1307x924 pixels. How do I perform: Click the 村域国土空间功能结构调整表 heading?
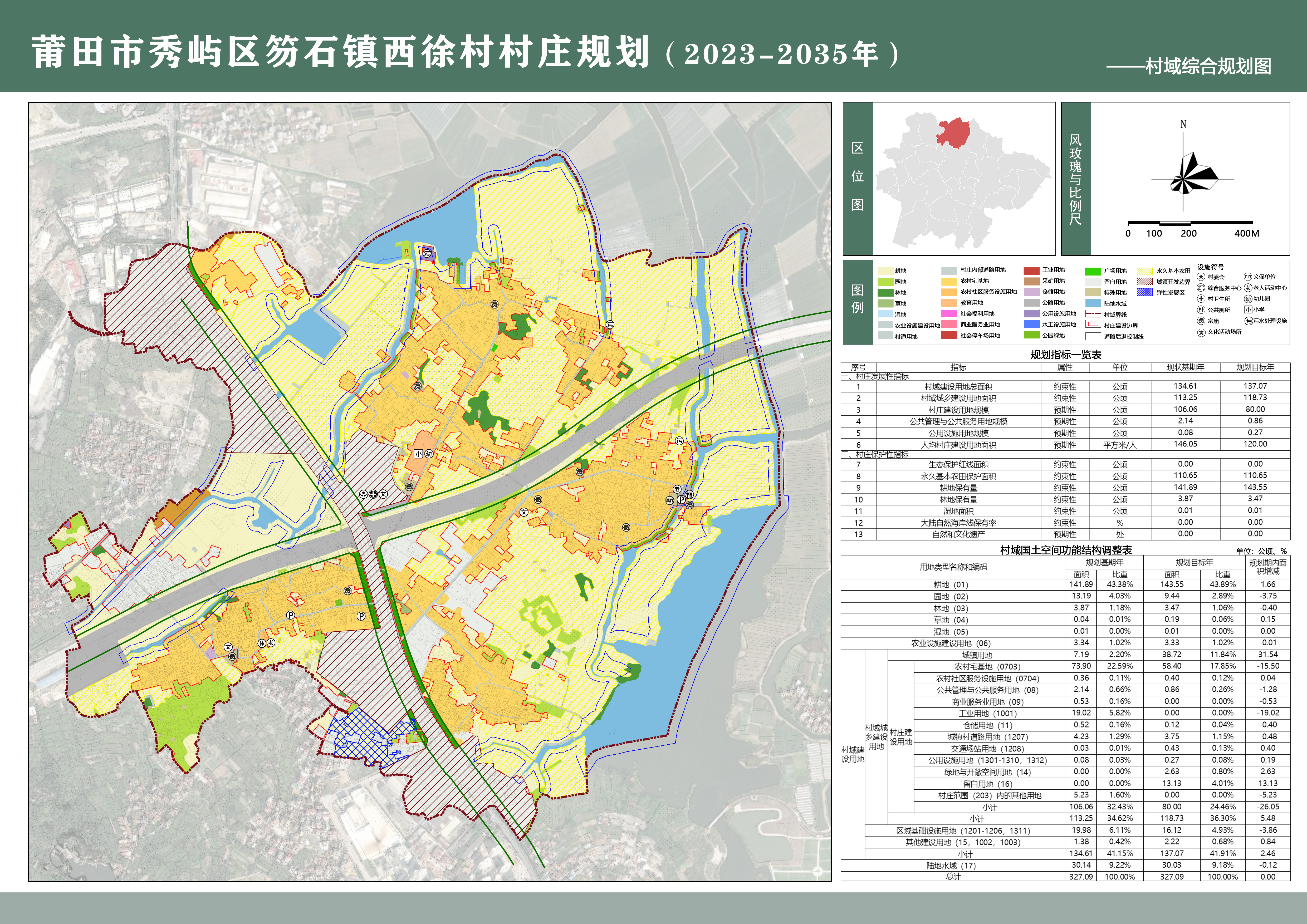(1066, 550)
